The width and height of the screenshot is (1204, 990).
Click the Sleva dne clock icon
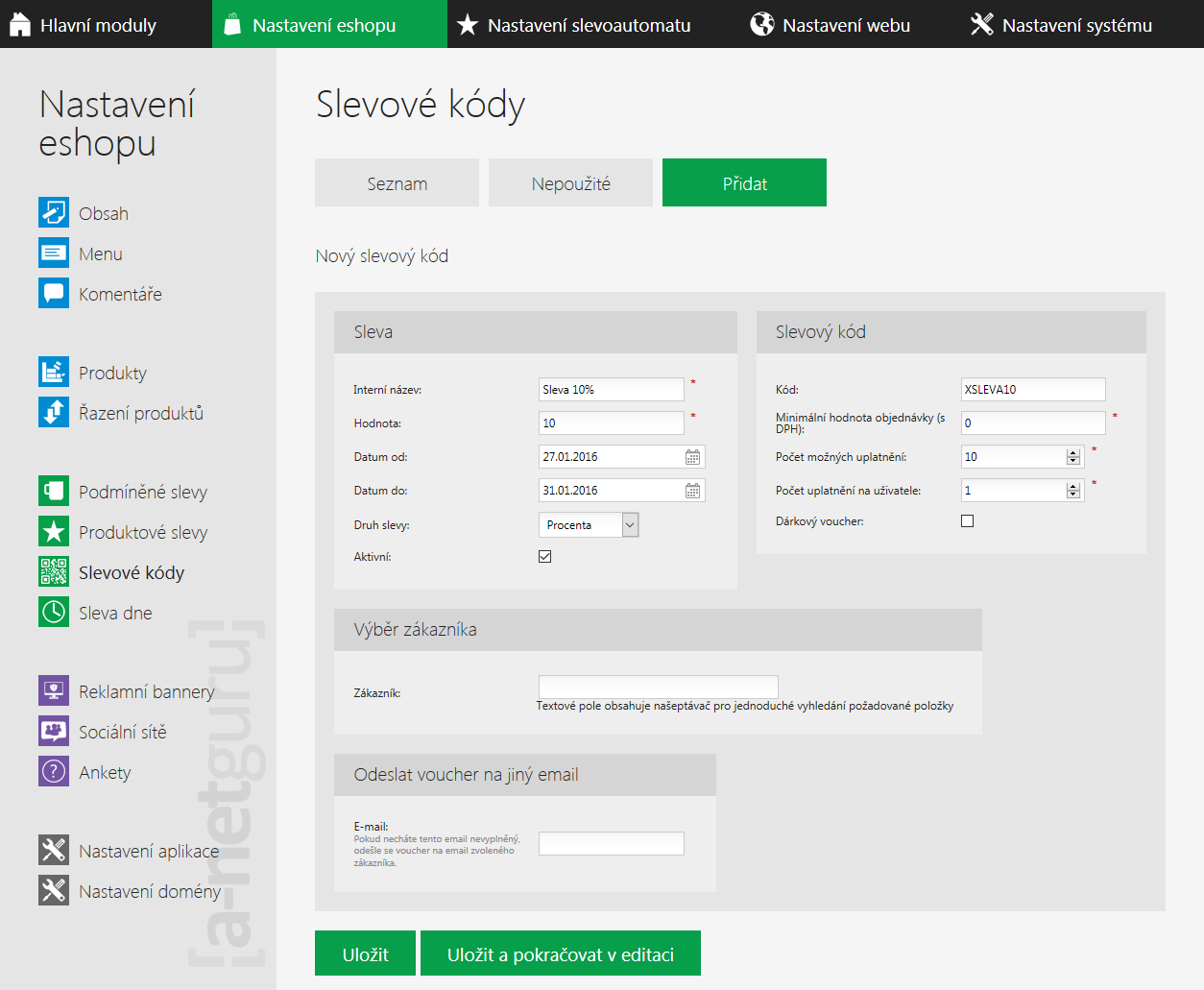pos(54,612)
